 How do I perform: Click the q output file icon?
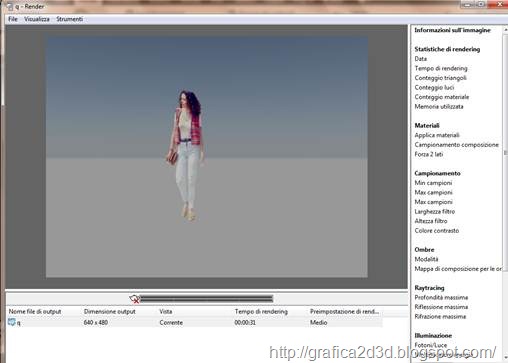click(12, 322)
